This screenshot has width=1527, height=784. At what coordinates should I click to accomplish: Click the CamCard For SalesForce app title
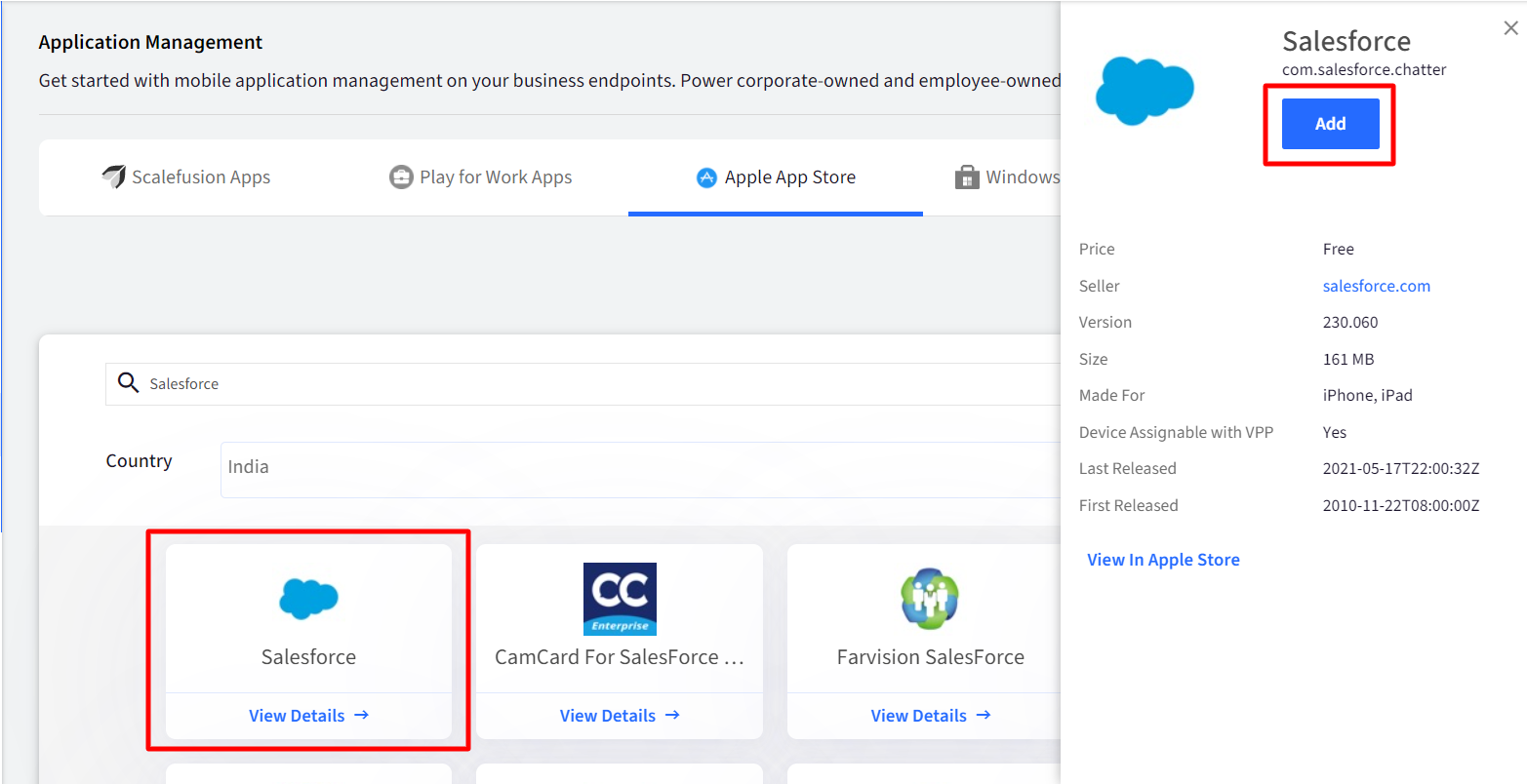[x=620, y=657]
